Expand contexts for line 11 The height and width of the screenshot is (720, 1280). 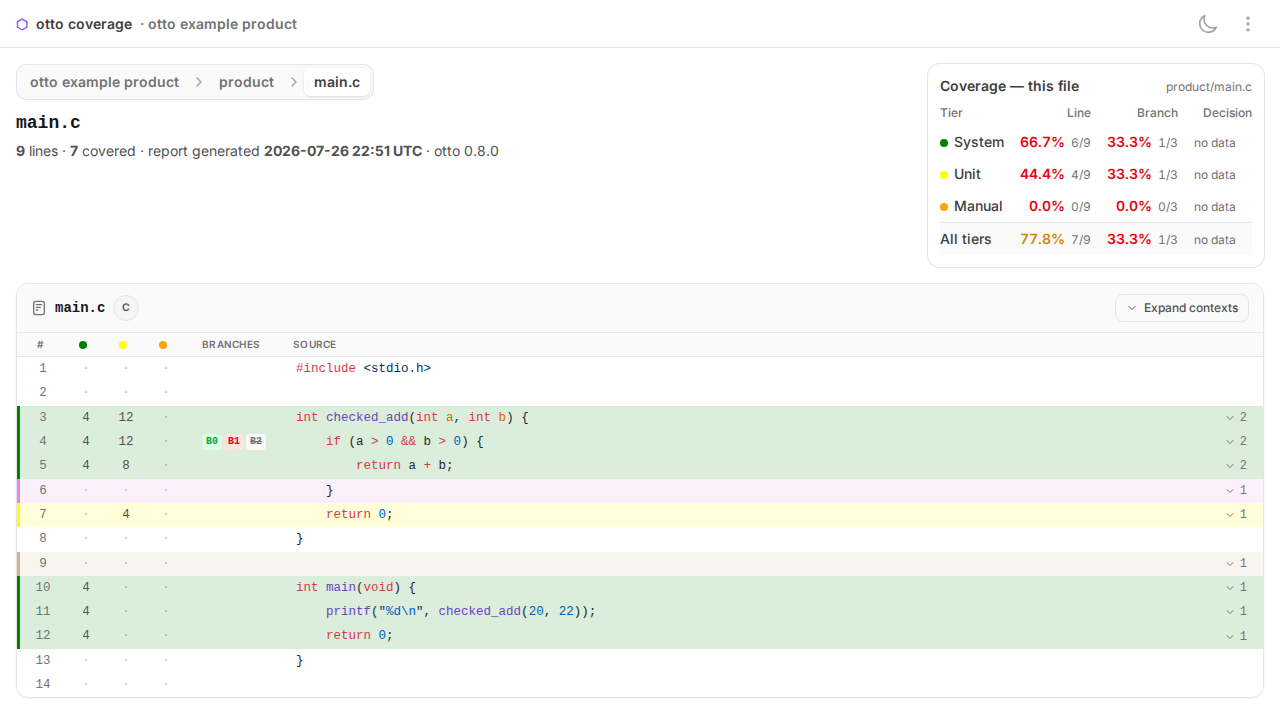[x=1237, y=611]
